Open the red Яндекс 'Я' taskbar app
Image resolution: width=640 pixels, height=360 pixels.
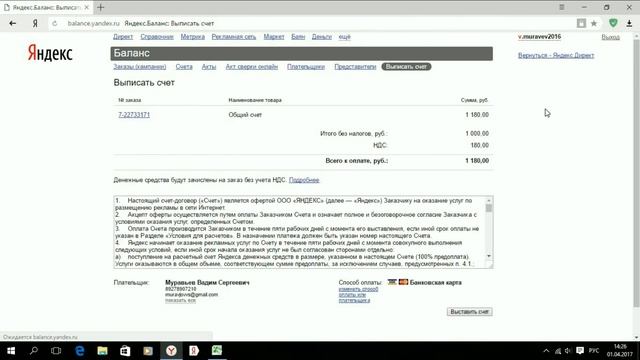pyautogui.click(x=194, y=351)
